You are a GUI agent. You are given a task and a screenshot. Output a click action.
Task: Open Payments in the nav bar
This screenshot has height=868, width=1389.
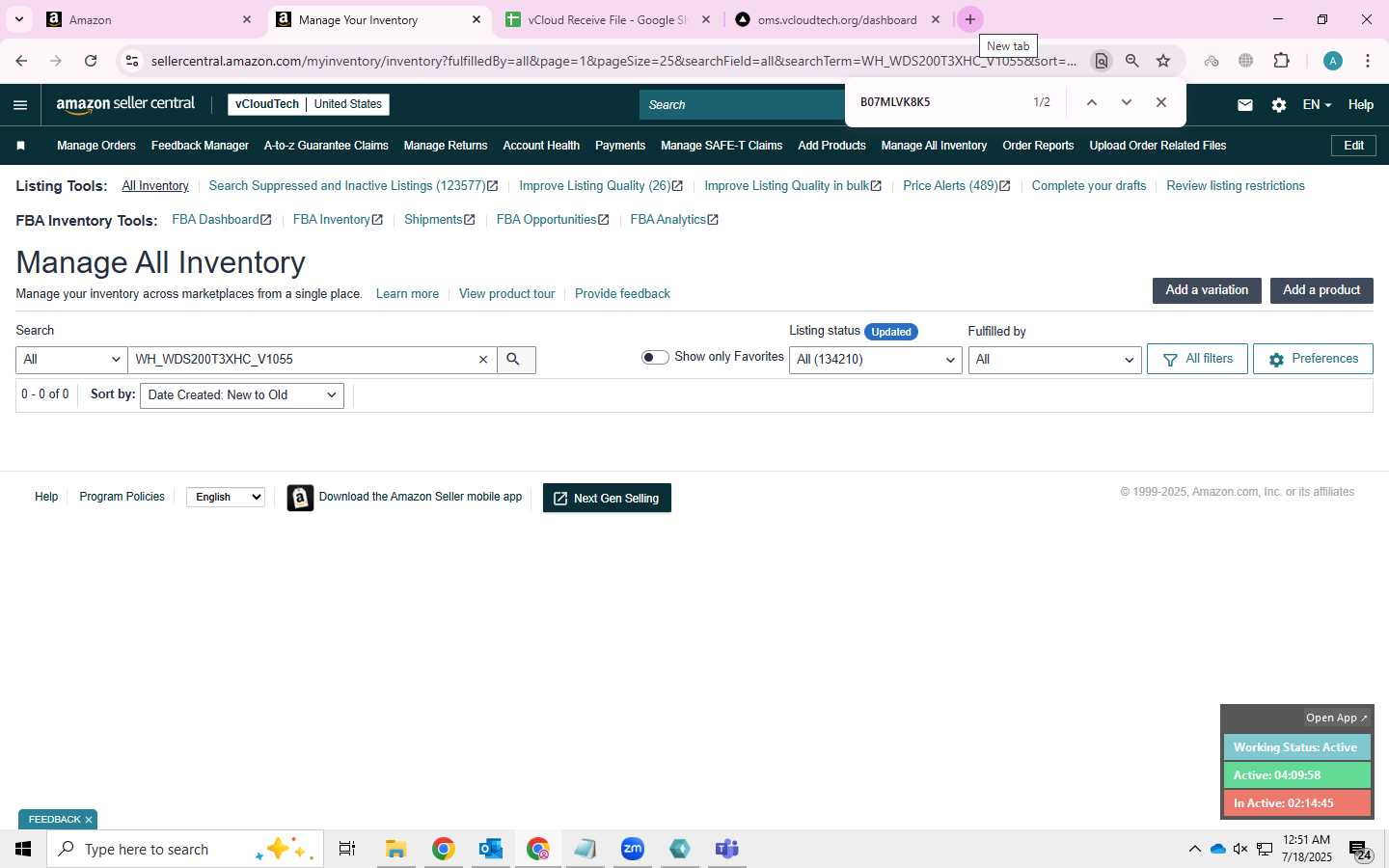click(x=620, y=146)
